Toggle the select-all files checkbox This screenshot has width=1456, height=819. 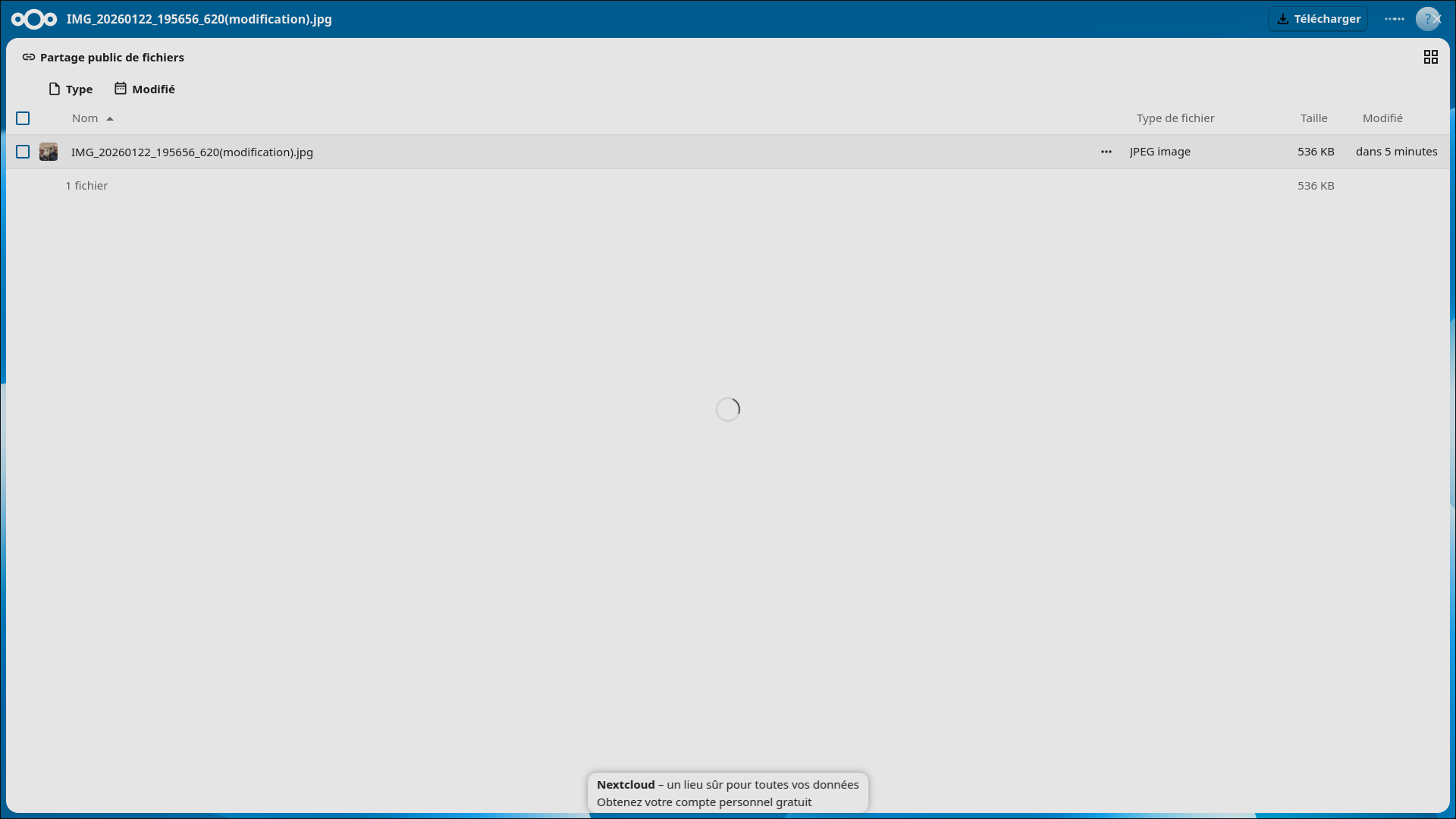[23, 118]
